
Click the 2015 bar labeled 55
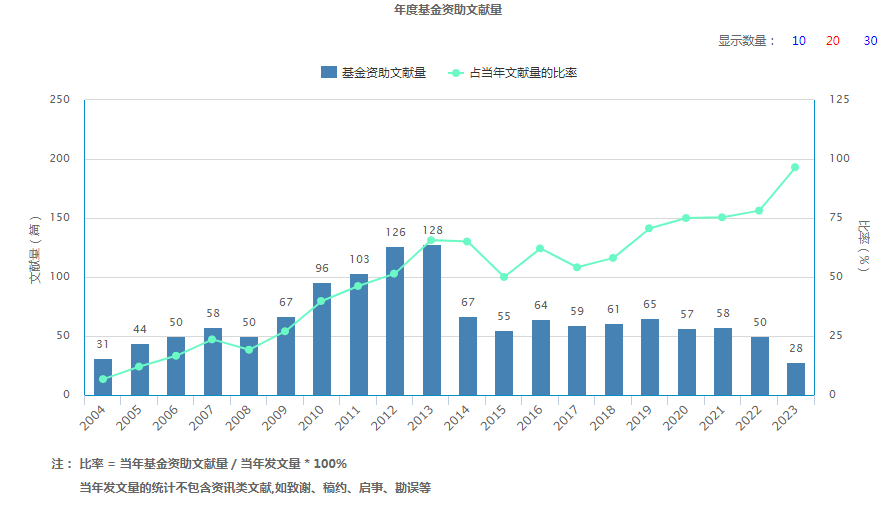pos(504,363)
